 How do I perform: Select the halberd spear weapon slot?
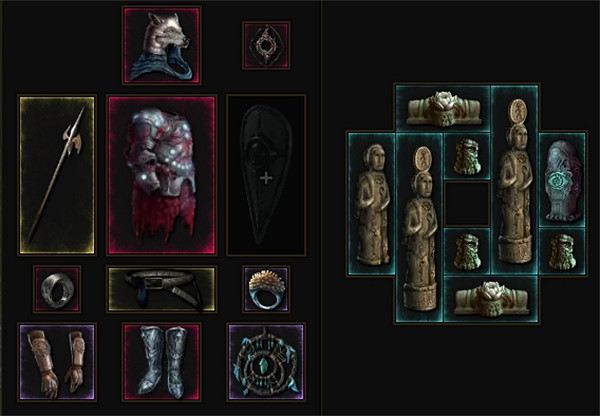[x=57, y=175]
